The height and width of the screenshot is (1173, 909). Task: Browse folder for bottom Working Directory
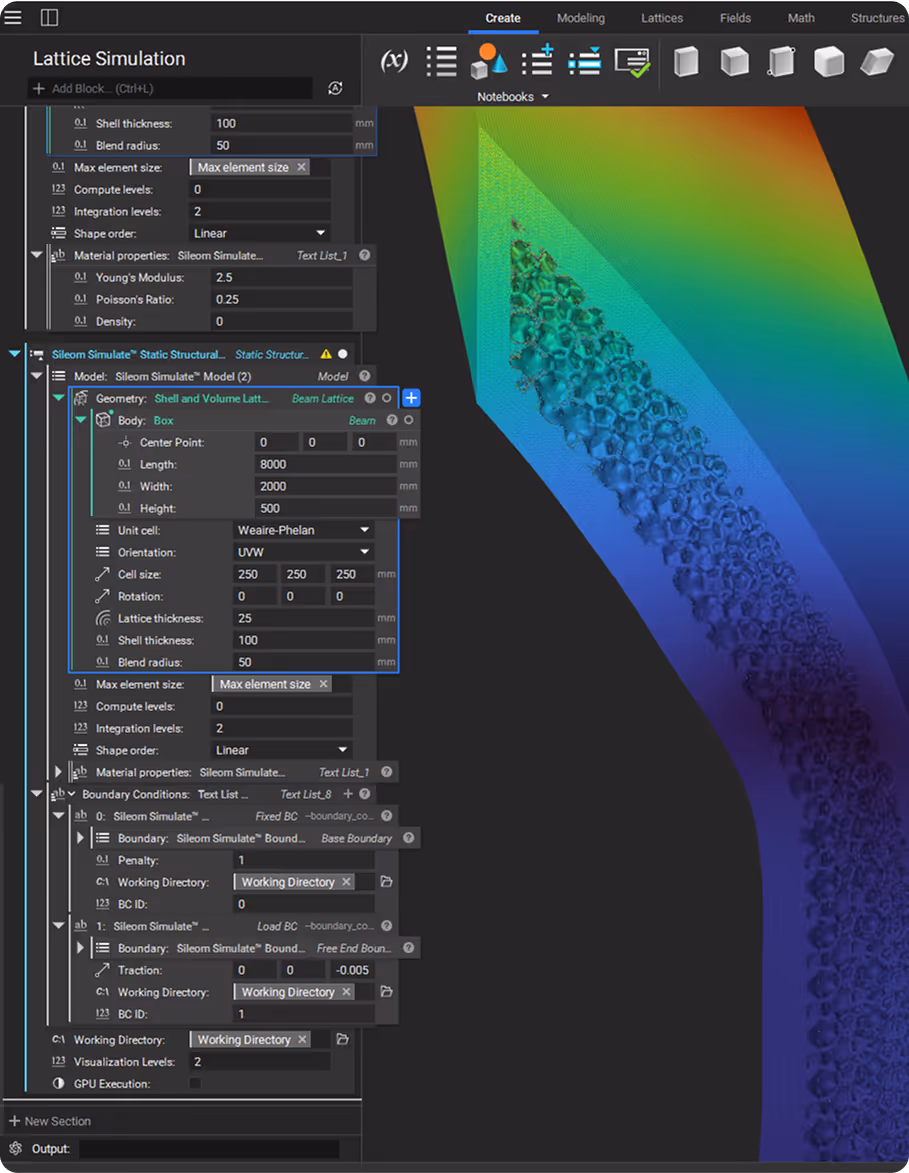[x=343, y=1039]
